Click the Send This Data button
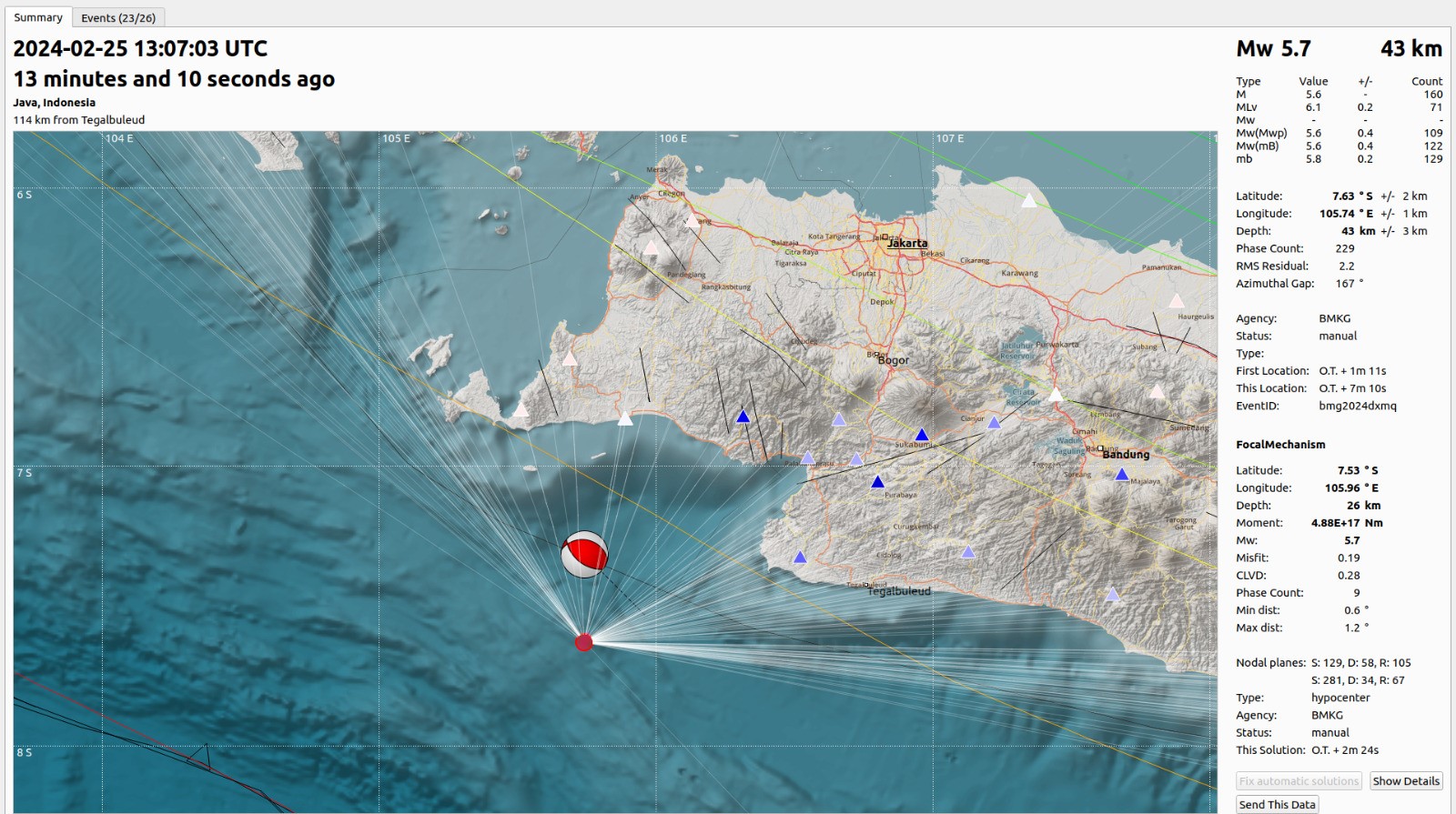This screenshot has width=1456, height=814. [1277, 805]
